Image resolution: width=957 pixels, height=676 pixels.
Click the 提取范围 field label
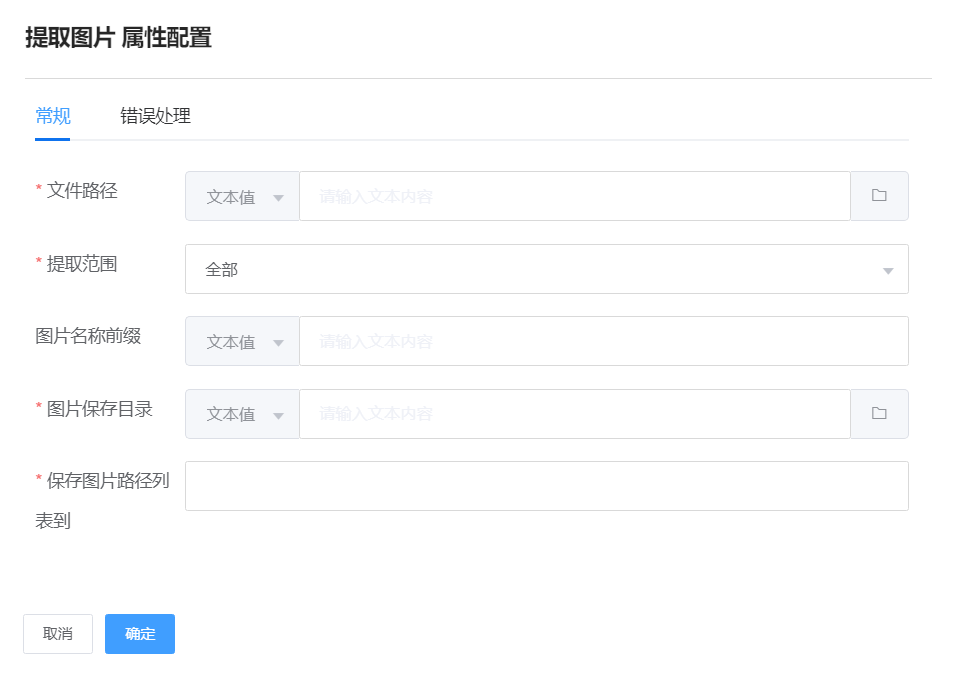[82, 263]
